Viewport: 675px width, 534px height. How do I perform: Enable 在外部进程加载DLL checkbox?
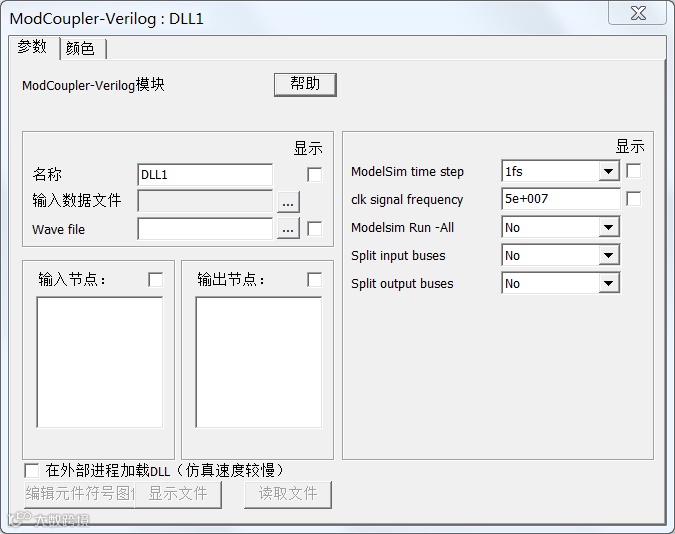pyautogui.click(x=31, y=471)
